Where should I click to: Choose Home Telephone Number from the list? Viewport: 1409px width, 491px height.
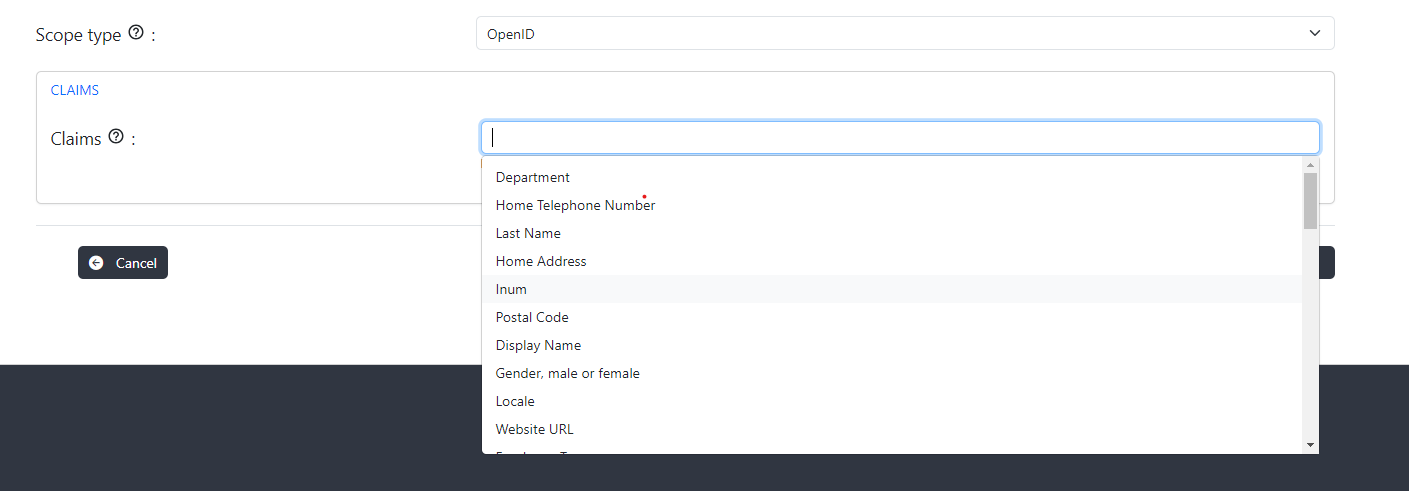(575, 205)
